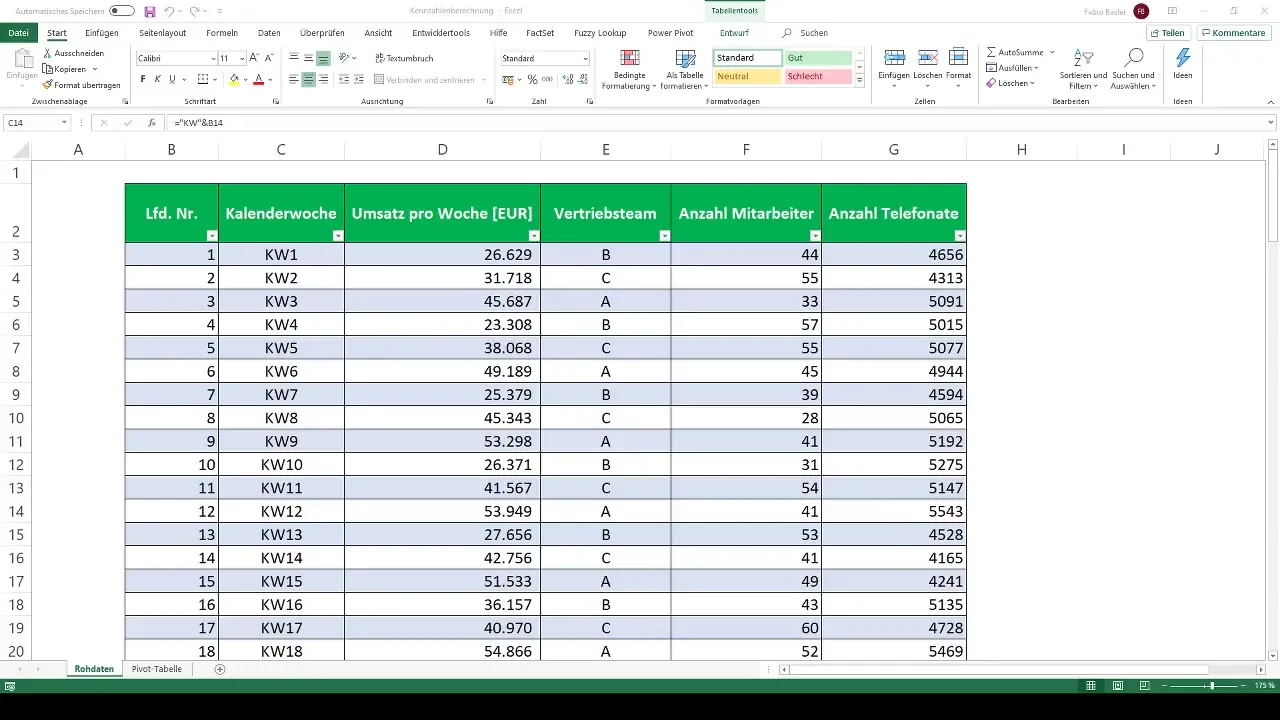Viewport: 1280px width, 720px height.
Task: Click AutoSumme sigma button
Action: point(1015,51)
